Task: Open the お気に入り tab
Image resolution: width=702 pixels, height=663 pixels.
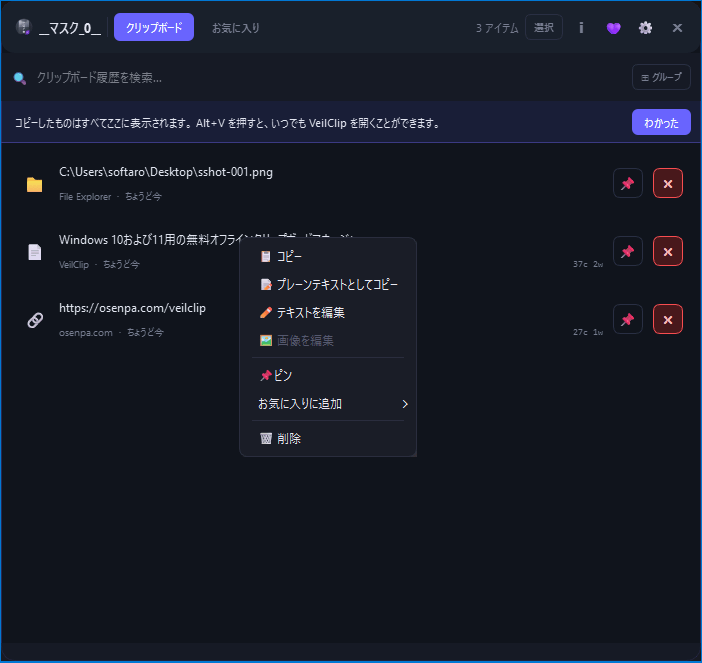Action: (235, 28)
